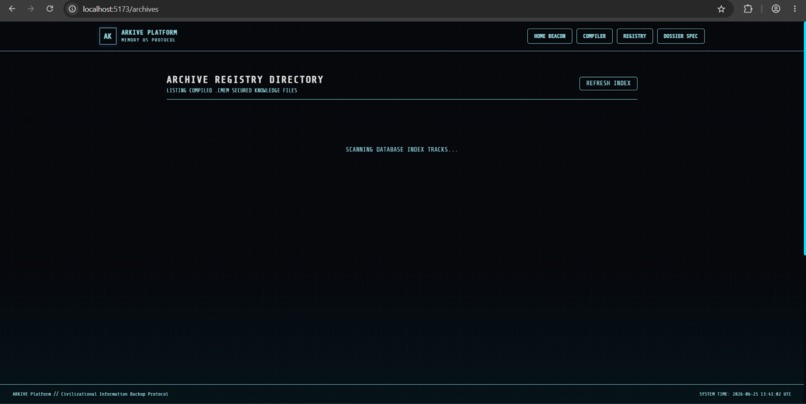Open the Dossier Spec page

(681, 36)
